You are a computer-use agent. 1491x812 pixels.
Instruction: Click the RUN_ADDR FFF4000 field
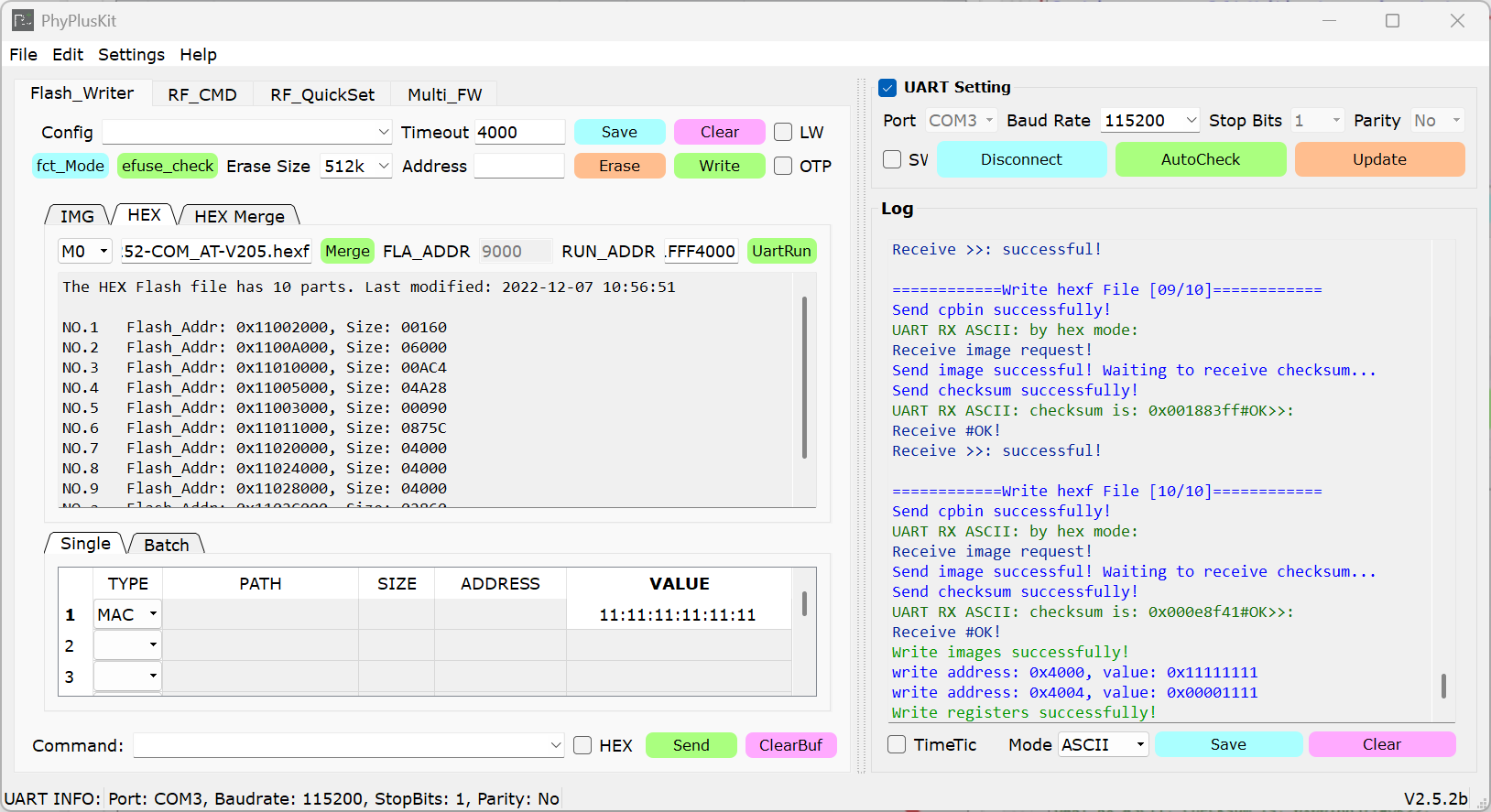click(x=702, y=251)
